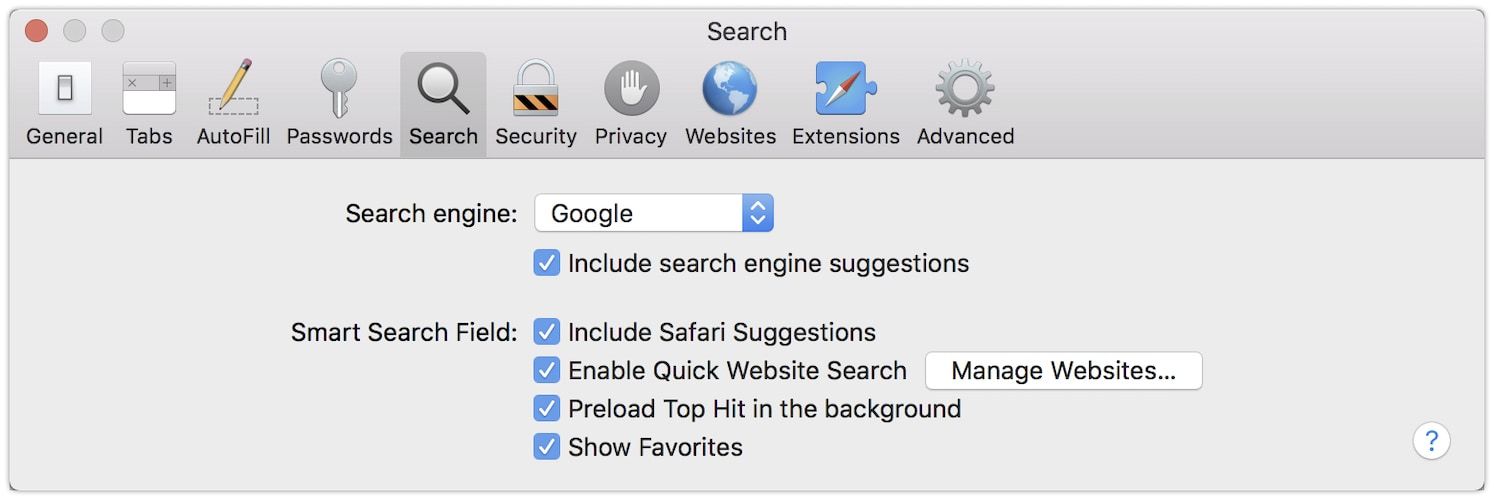Close the Search preferences window
This screenshot has width=1494, height=500.
point(36,31)
